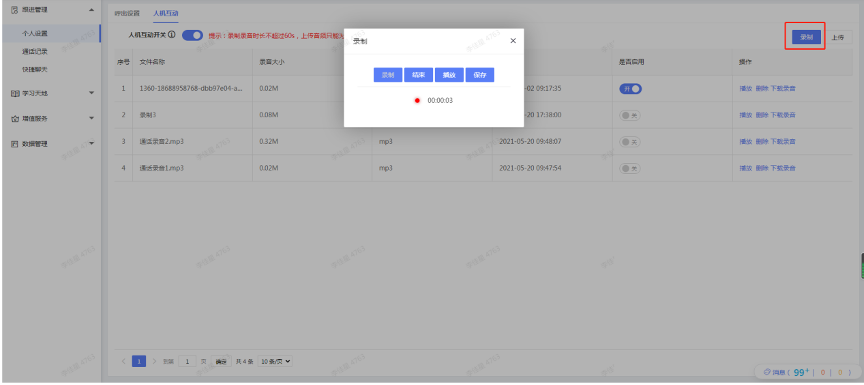Click 播放 link for 通话录音2.mp3
The image size is (864, 385).
[x=746, y=142]
